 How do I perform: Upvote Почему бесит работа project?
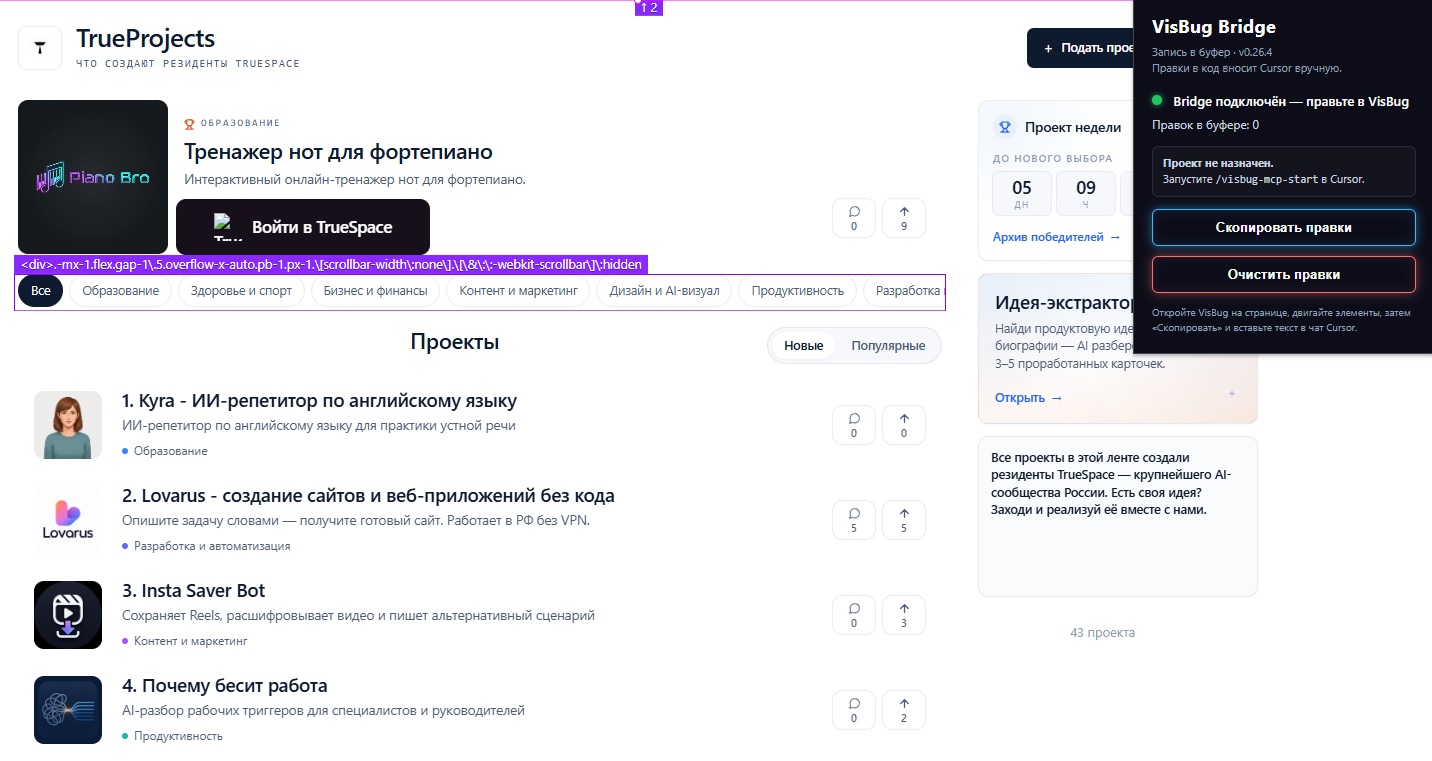pyautogui.click(x=904, y=710)
